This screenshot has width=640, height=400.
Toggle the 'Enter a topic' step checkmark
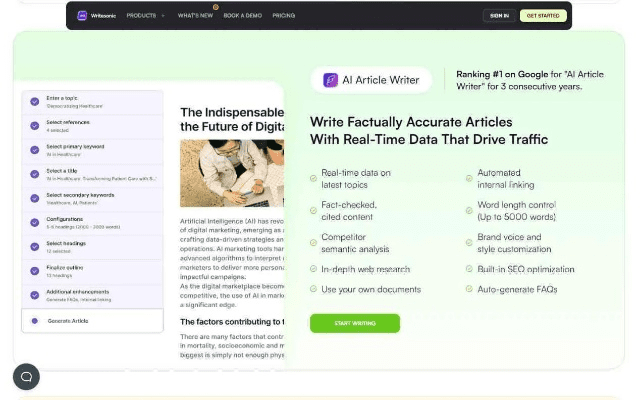(x=35, y=101)
